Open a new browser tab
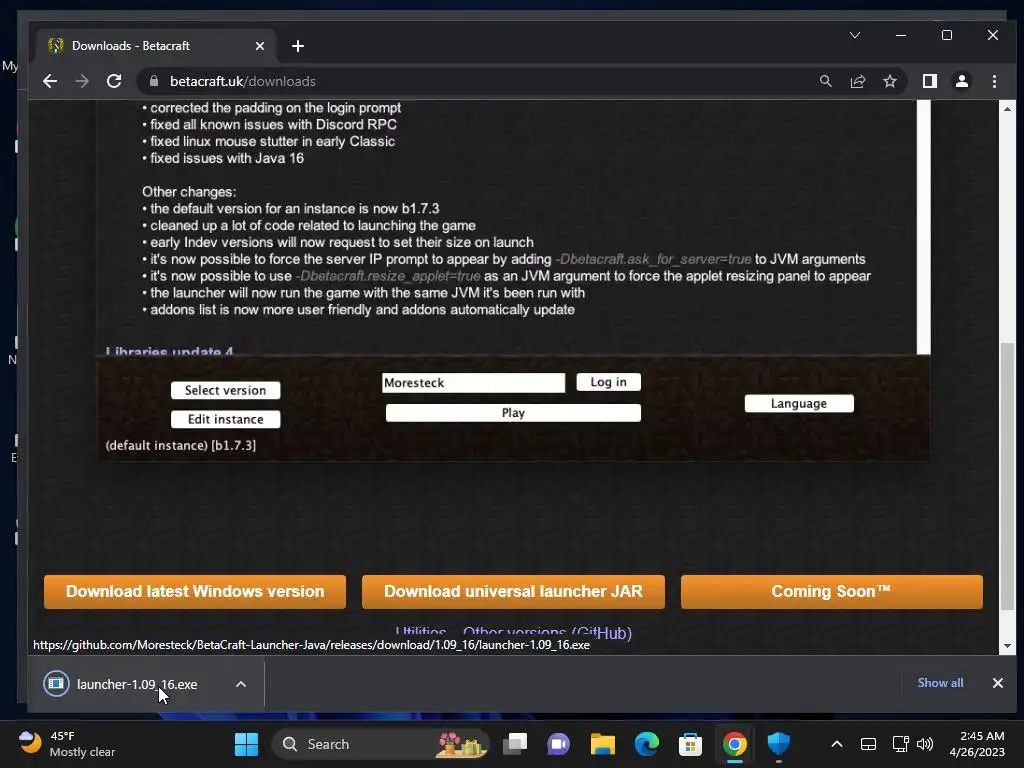The image size is (1024, 768). (298, 46)
